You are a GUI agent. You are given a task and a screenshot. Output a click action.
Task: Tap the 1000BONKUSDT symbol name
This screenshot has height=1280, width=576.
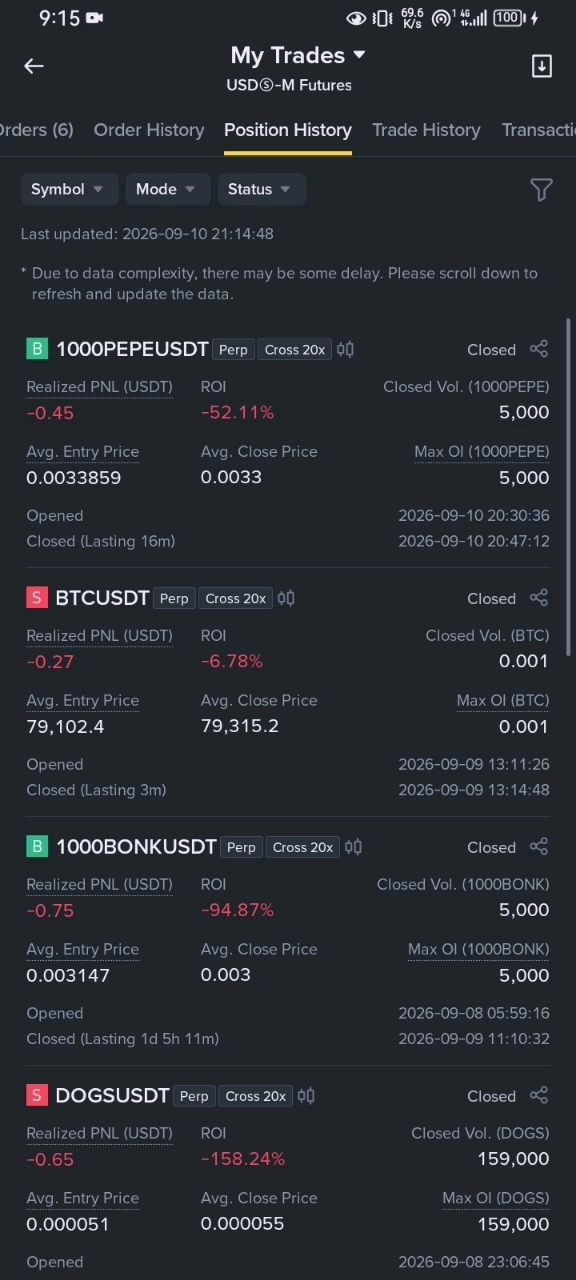pyautogui.click(x=136, y=847)
